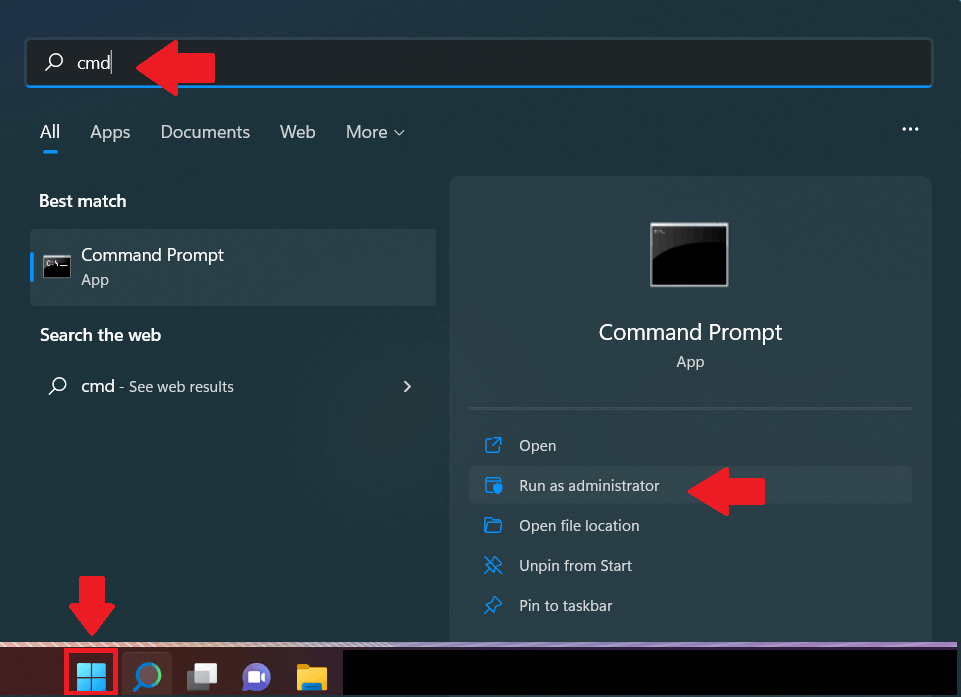Click the unpin icon beside Unpin from Start

point(493,565)
